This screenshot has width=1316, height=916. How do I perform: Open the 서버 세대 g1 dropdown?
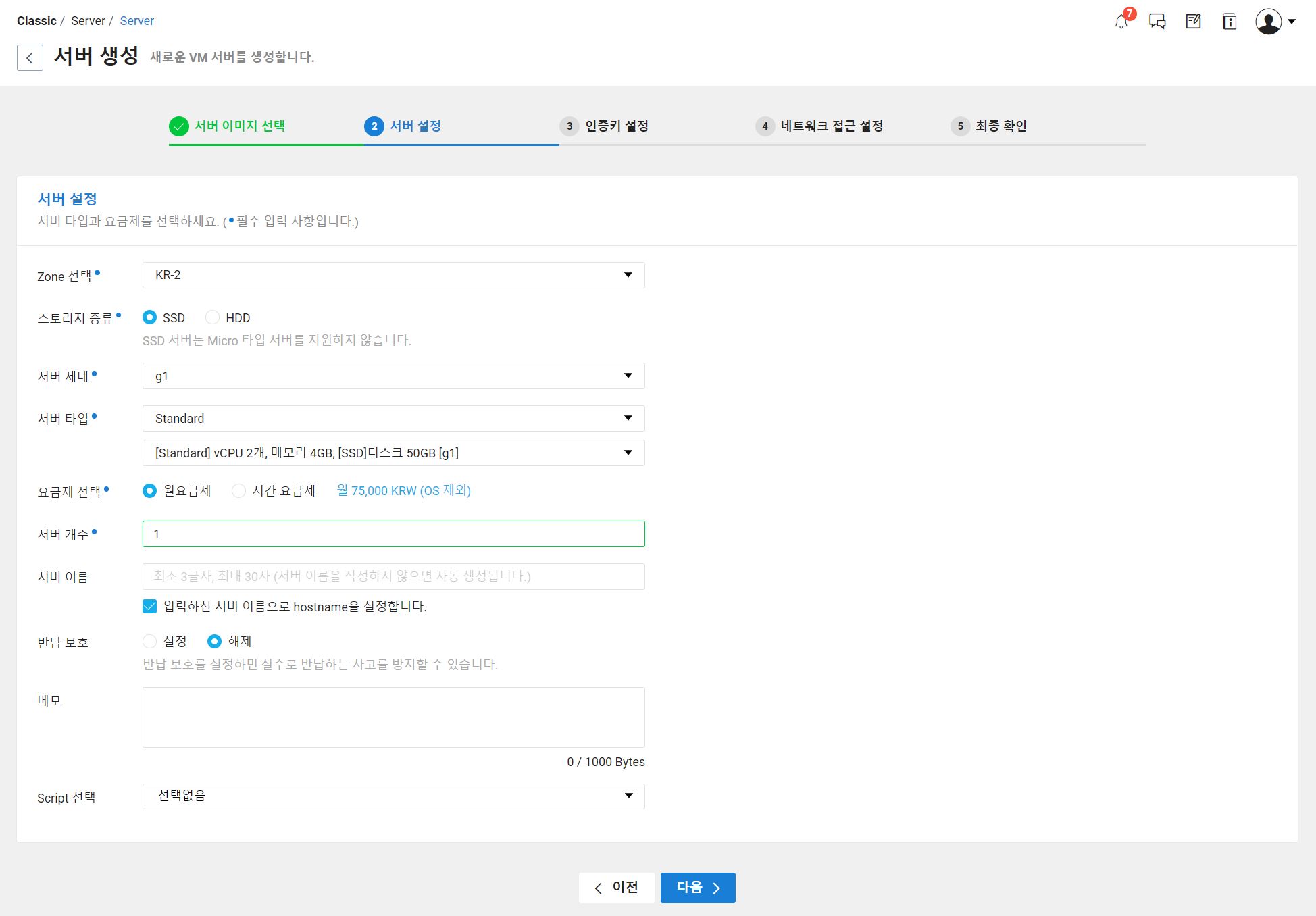point(393,376)
